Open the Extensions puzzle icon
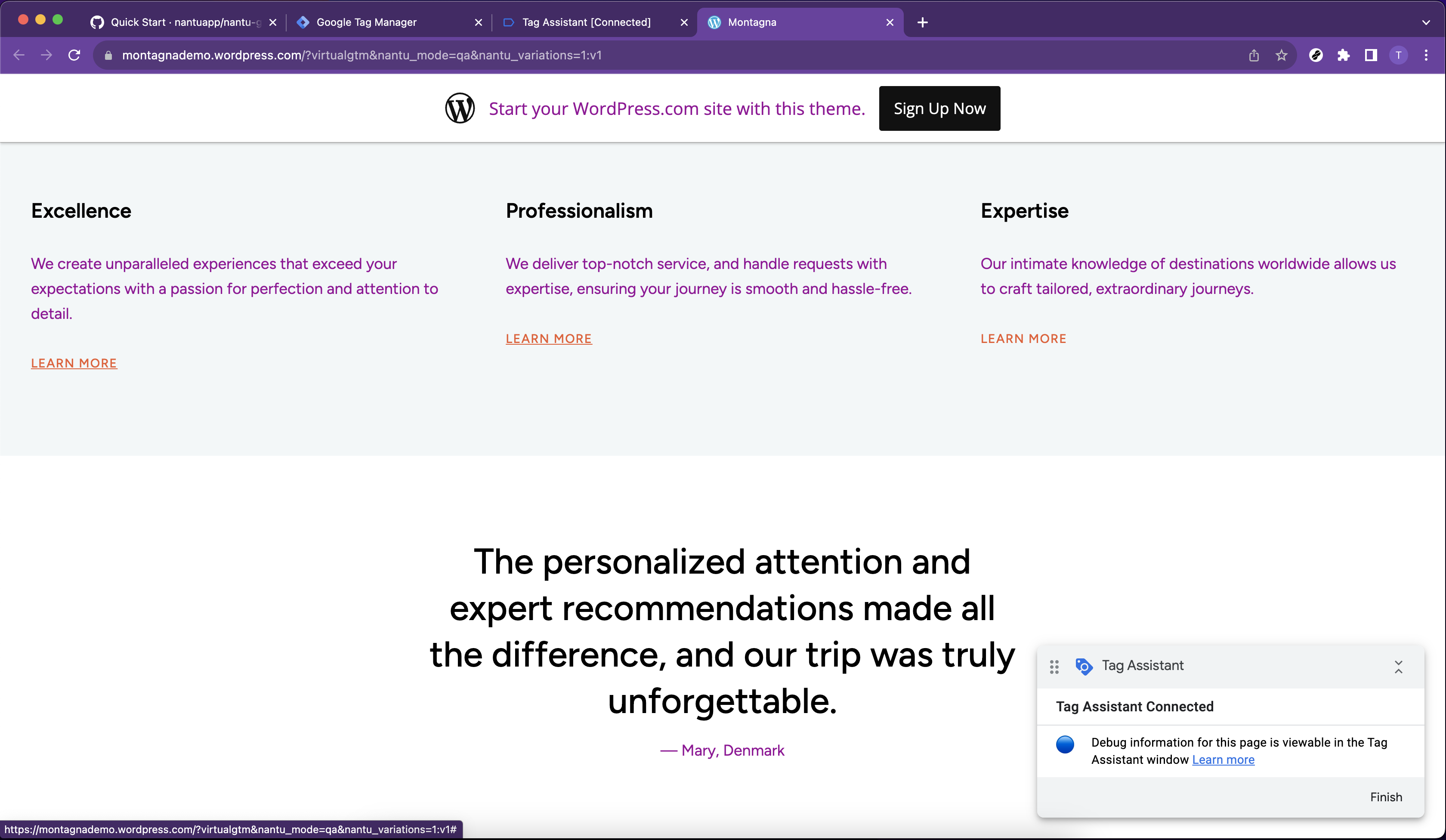Viewport: 1446px width, 840px height. pyautogui.click(x=1343, y=55)
